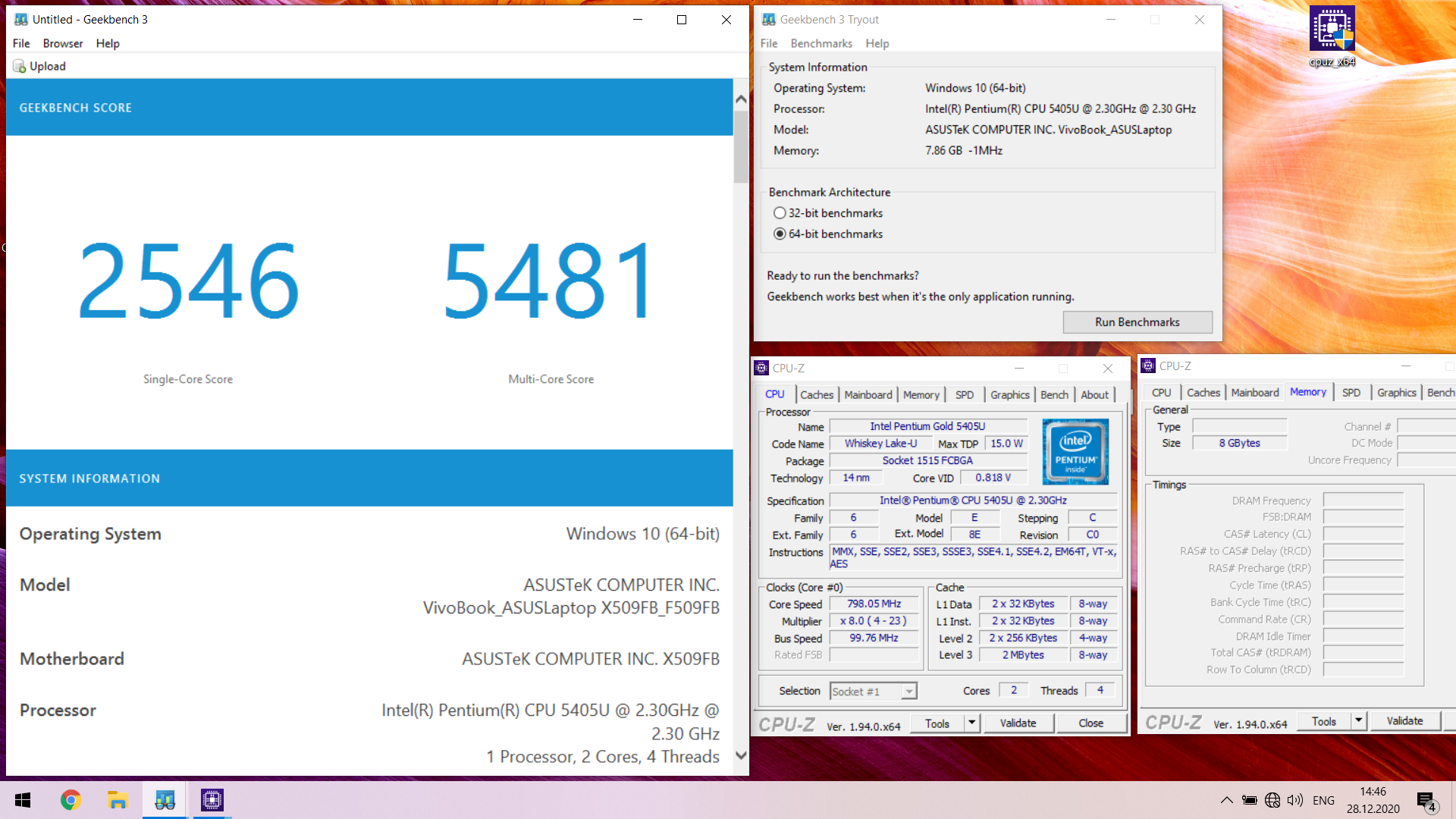
Task: Click the Geekbench 3 Tryout title icon
Action: 768,20
